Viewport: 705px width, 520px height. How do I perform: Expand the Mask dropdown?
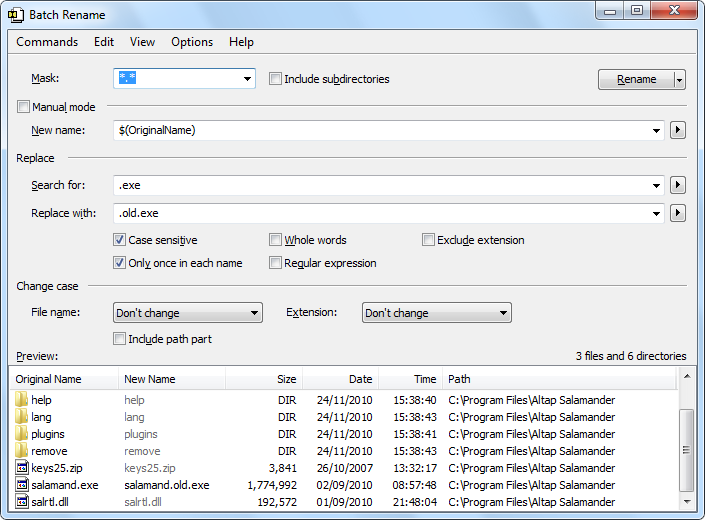coord(247,79)
